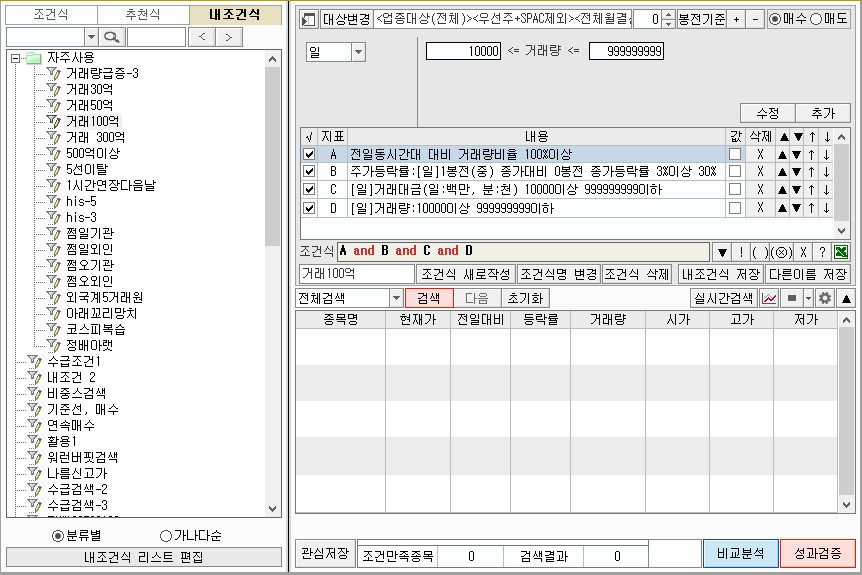Viewport: 862px width, 575px height.
Task: Uncheck condition B checkbox
Action: [310, 172]
